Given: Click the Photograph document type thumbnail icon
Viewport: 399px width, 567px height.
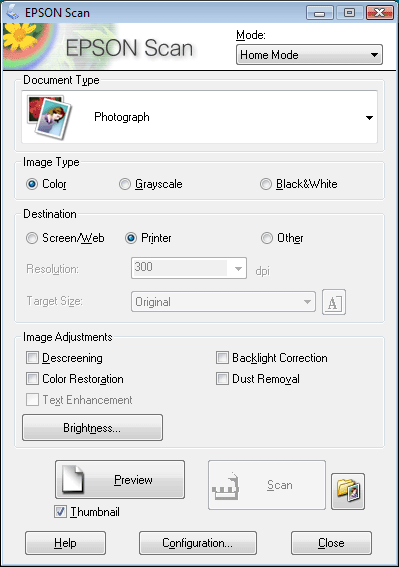Looking at the screenshot, I should pyautogui.click(x=50, y=117).
